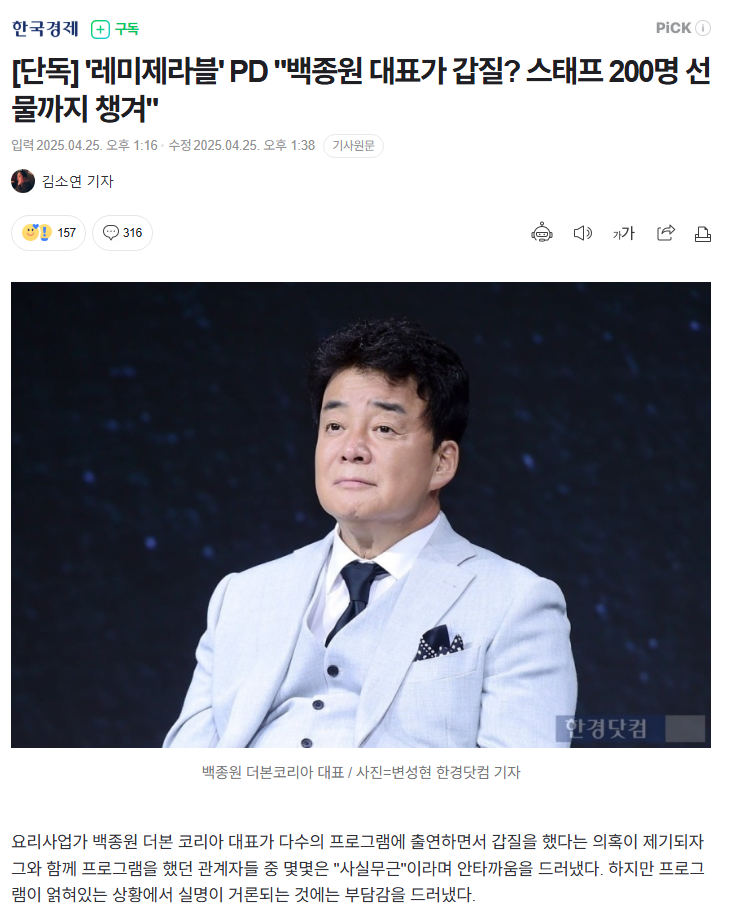Open PiCK info circle icon
The width and height of the screenshot is (741, 920).
coord(703,28)
